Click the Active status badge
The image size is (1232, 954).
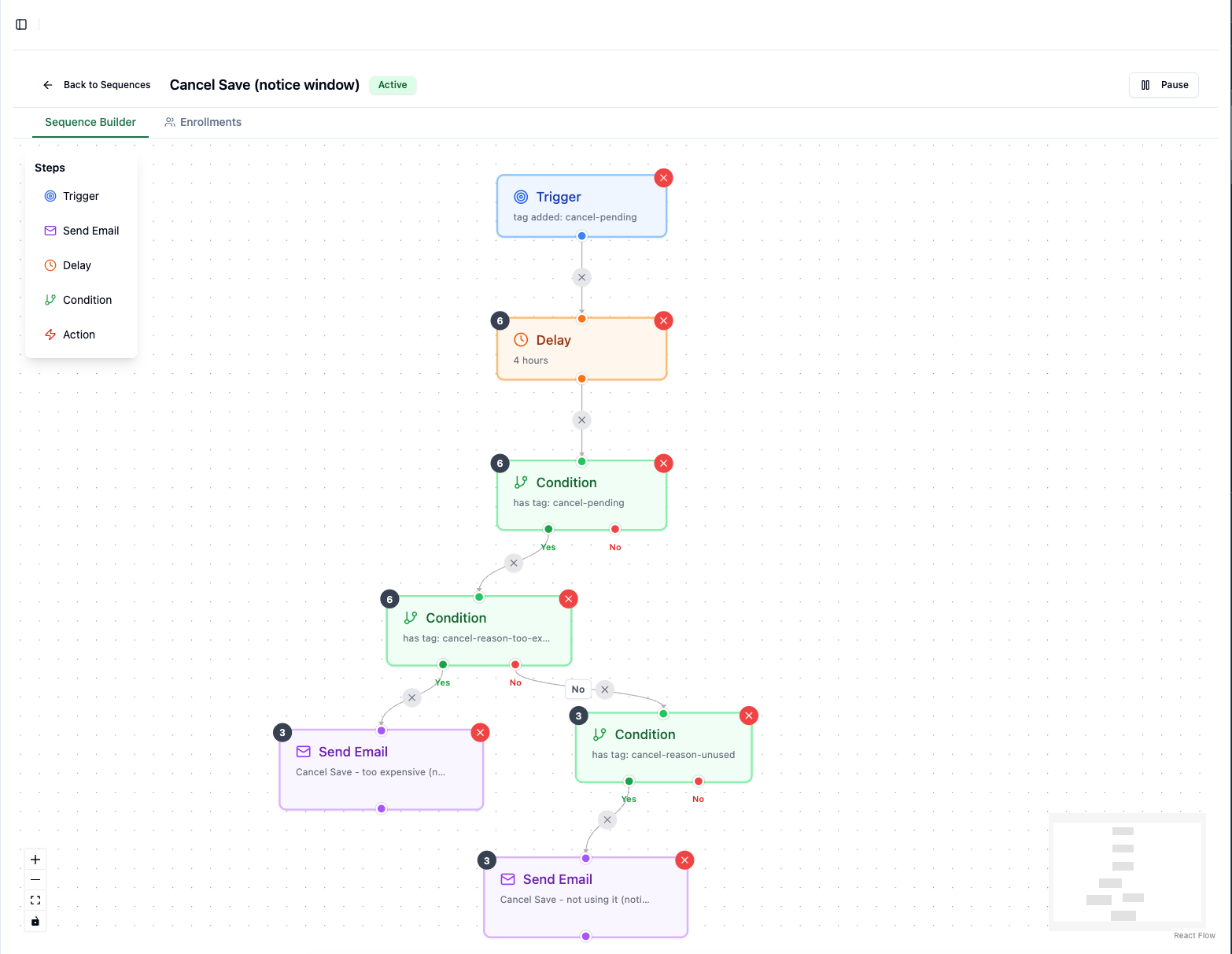tap(393, 85)
